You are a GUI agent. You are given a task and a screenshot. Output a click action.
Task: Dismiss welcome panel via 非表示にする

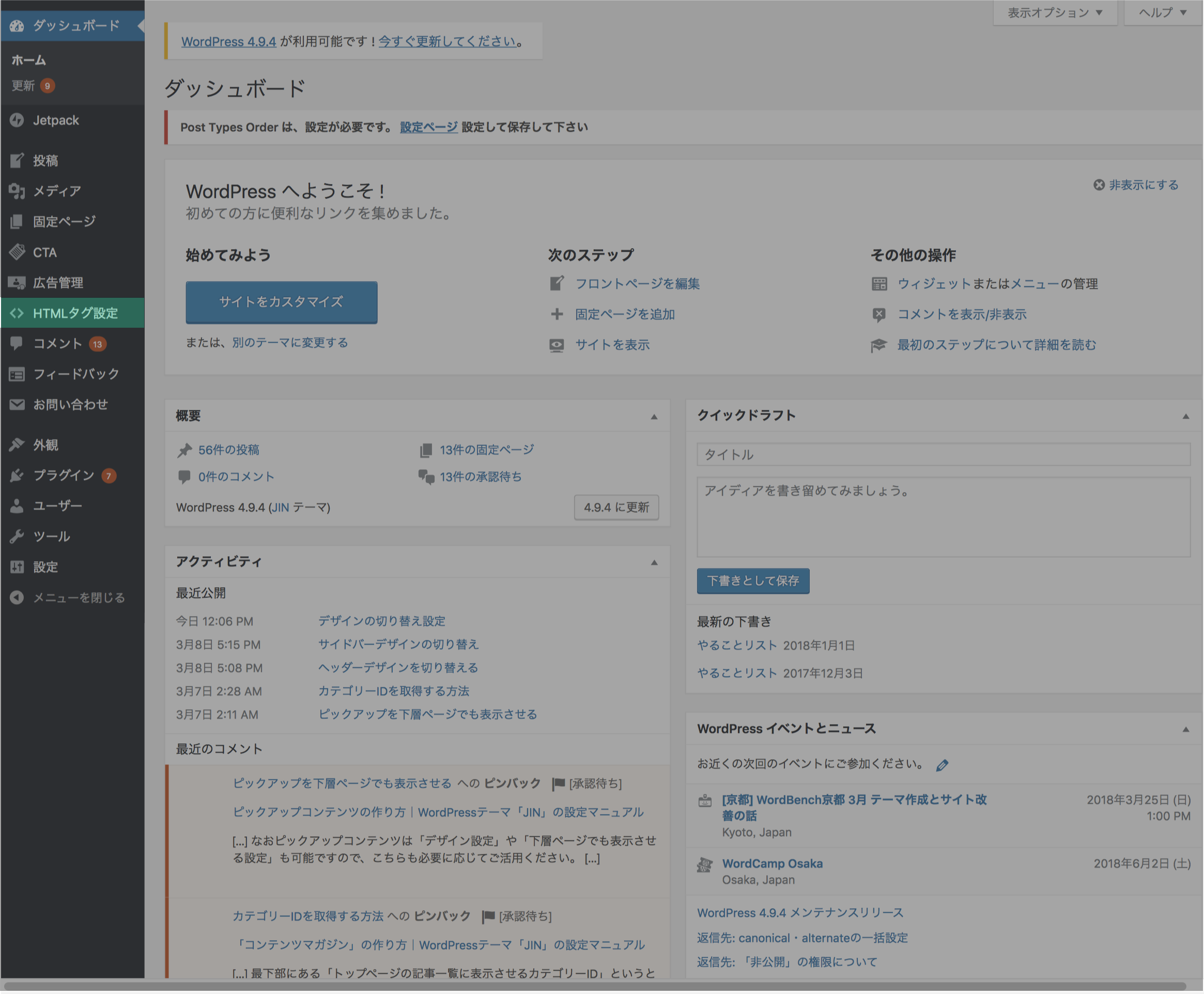(1136, 185)
